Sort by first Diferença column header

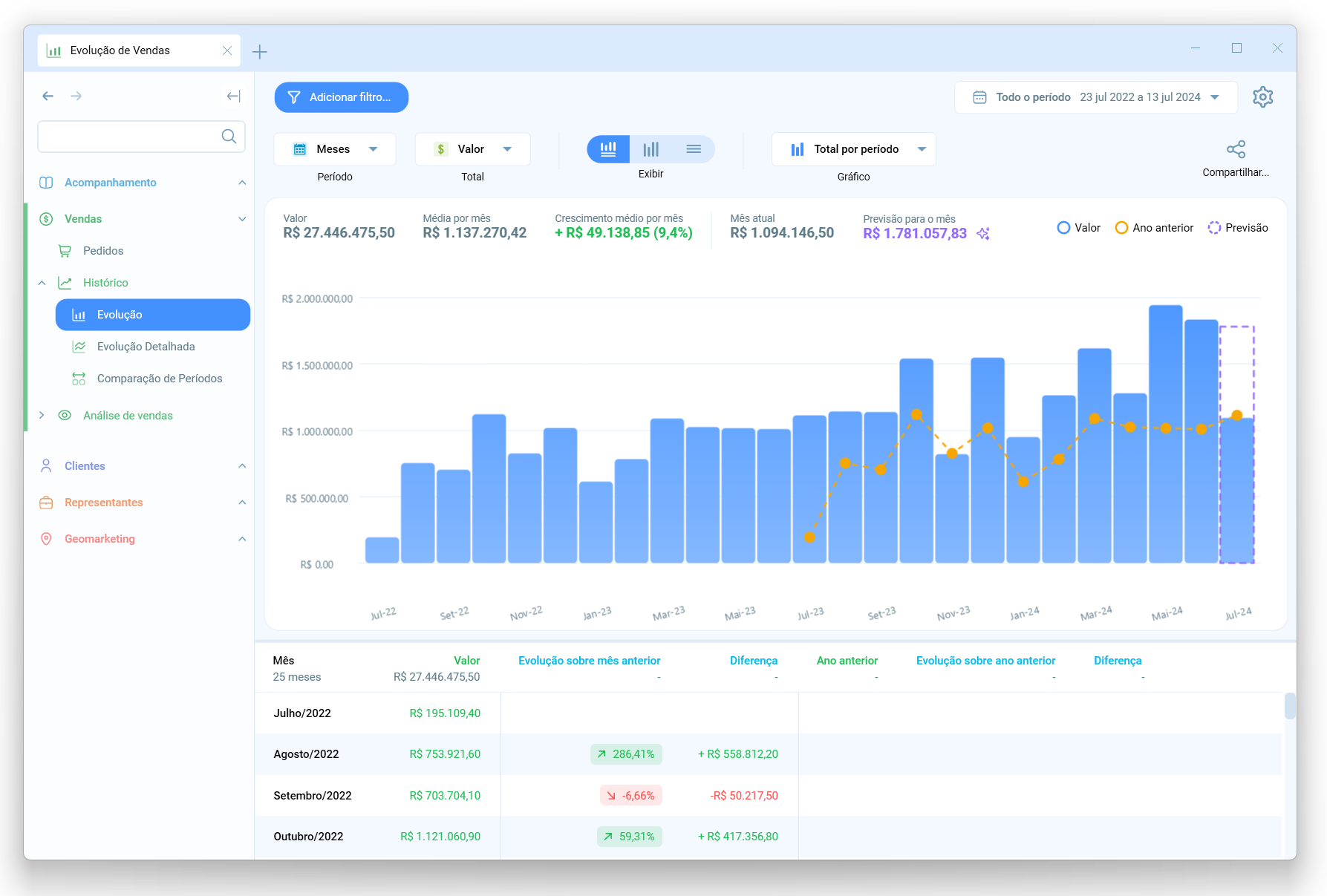tap(754, 661)
